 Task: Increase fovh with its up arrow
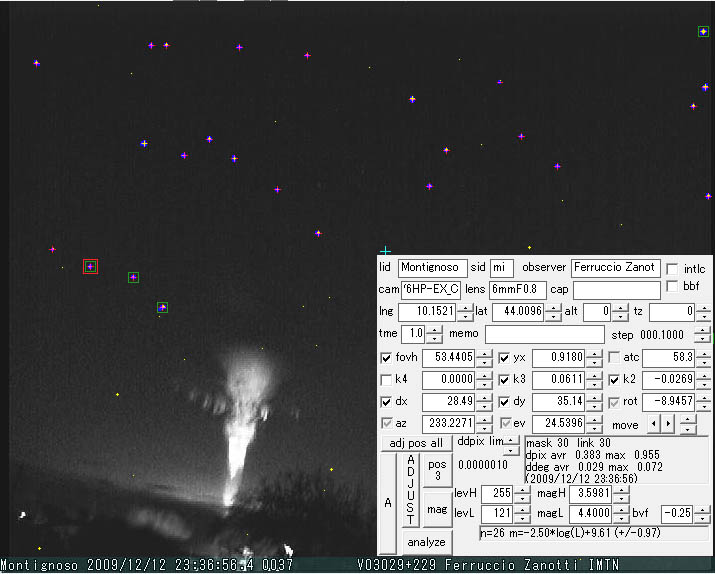pyautogui.click(x=484, y=353)
